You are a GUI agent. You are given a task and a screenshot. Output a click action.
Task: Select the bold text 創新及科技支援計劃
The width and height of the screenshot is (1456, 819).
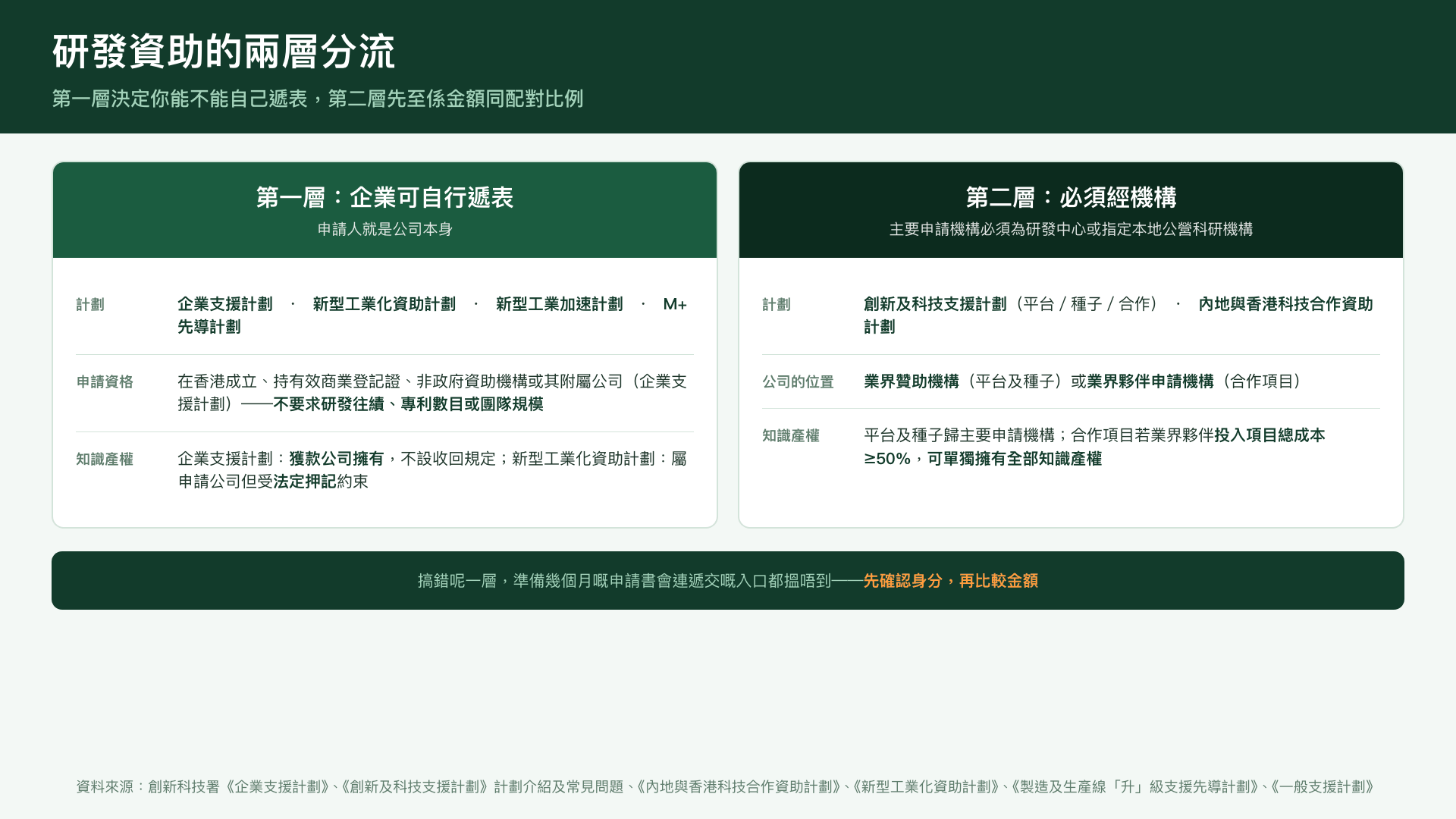pyautogui.click(x=935, y=304)
